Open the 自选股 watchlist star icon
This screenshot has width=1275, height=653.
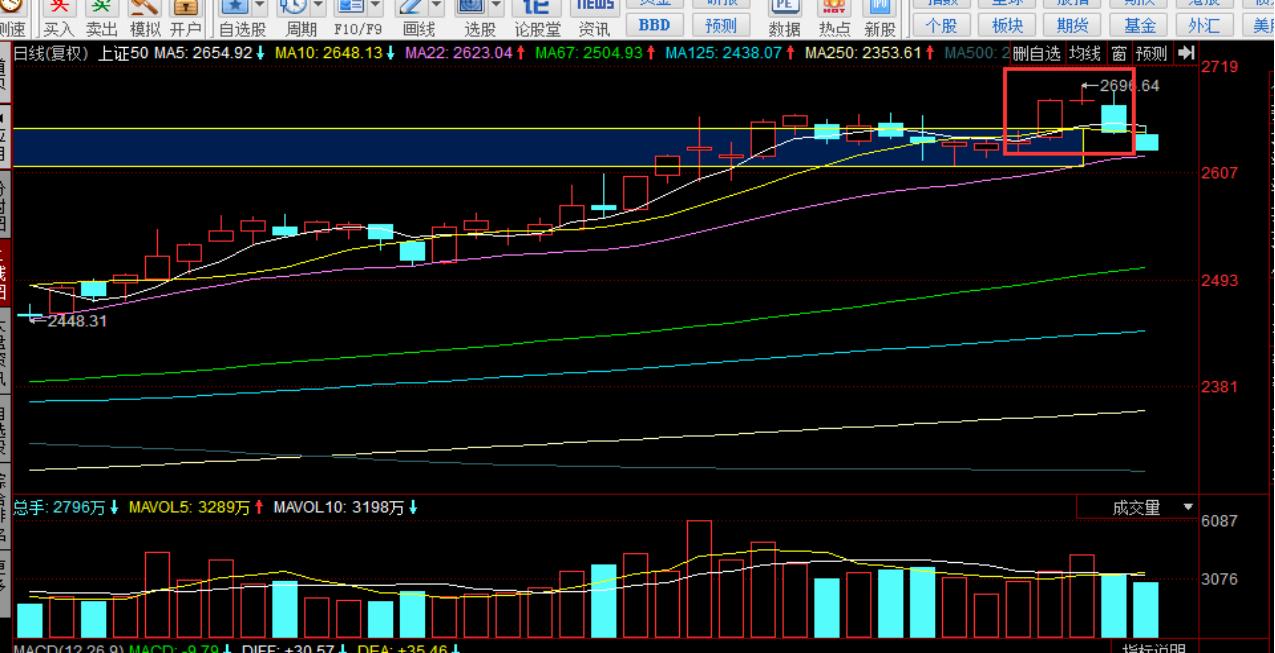pos(234,7)
